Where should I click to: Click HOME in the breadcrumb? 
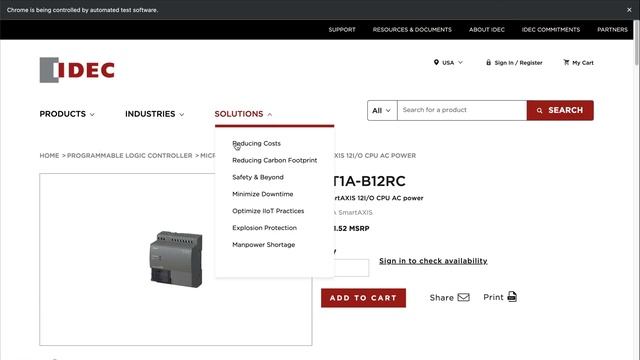(49, 156)
